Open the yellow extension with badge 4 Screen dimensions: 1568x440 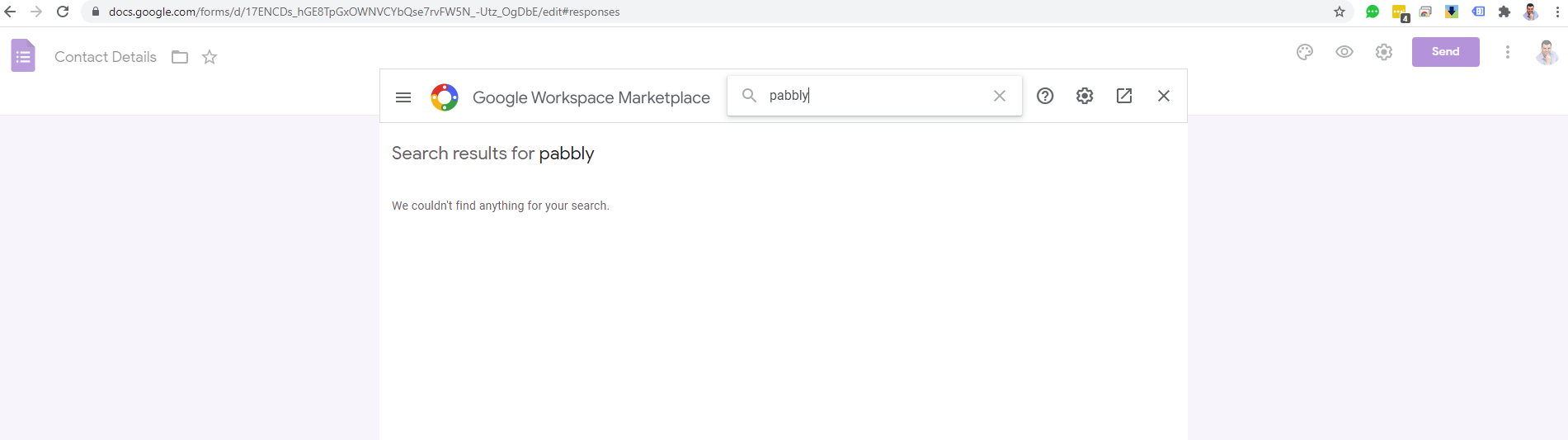point(1400,12)
